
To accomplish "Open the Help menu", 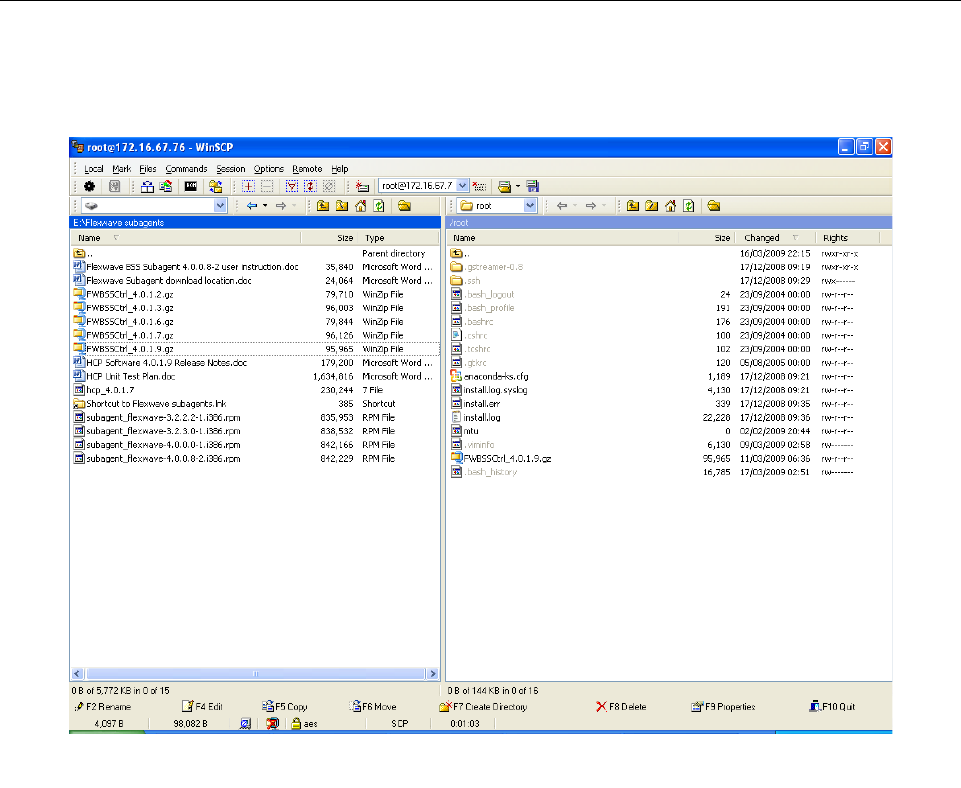I will coord(340,169).
